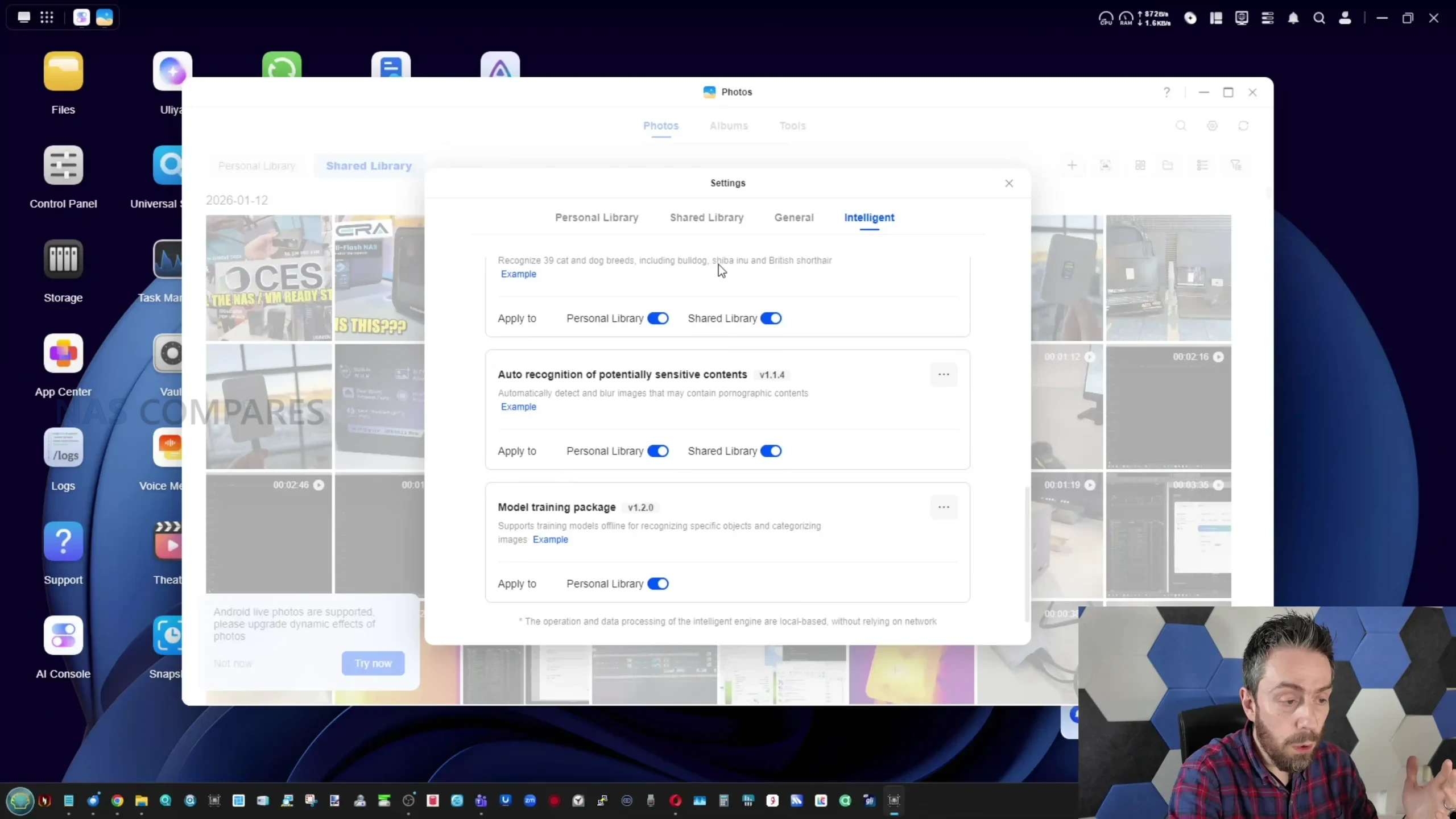Open the Support desktop icon
The image size is (1456, 819).
(x=63, y=541)
